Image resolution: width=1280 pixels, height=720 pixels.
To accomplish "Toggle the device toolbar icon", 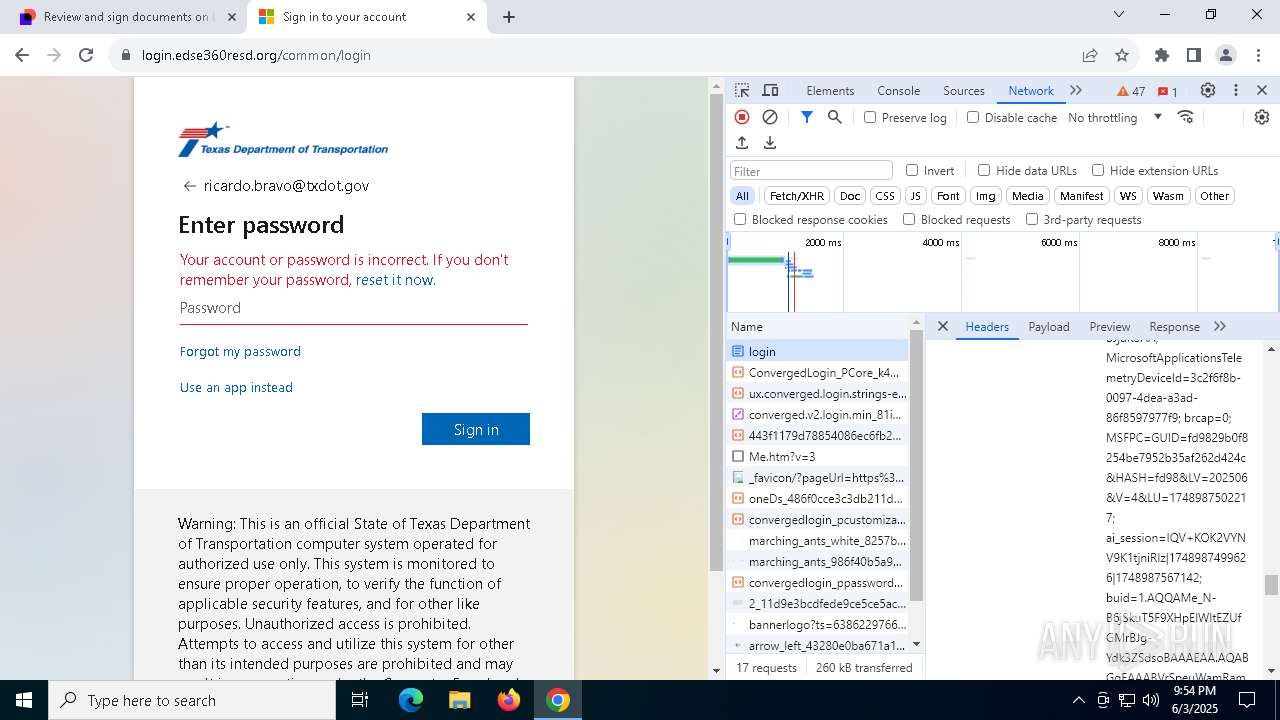I will click(770, 90).
